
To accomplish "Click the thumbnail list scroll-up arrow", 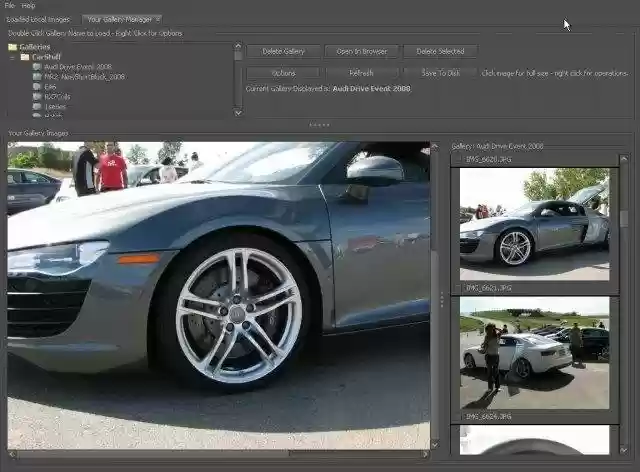I will 624,158.
